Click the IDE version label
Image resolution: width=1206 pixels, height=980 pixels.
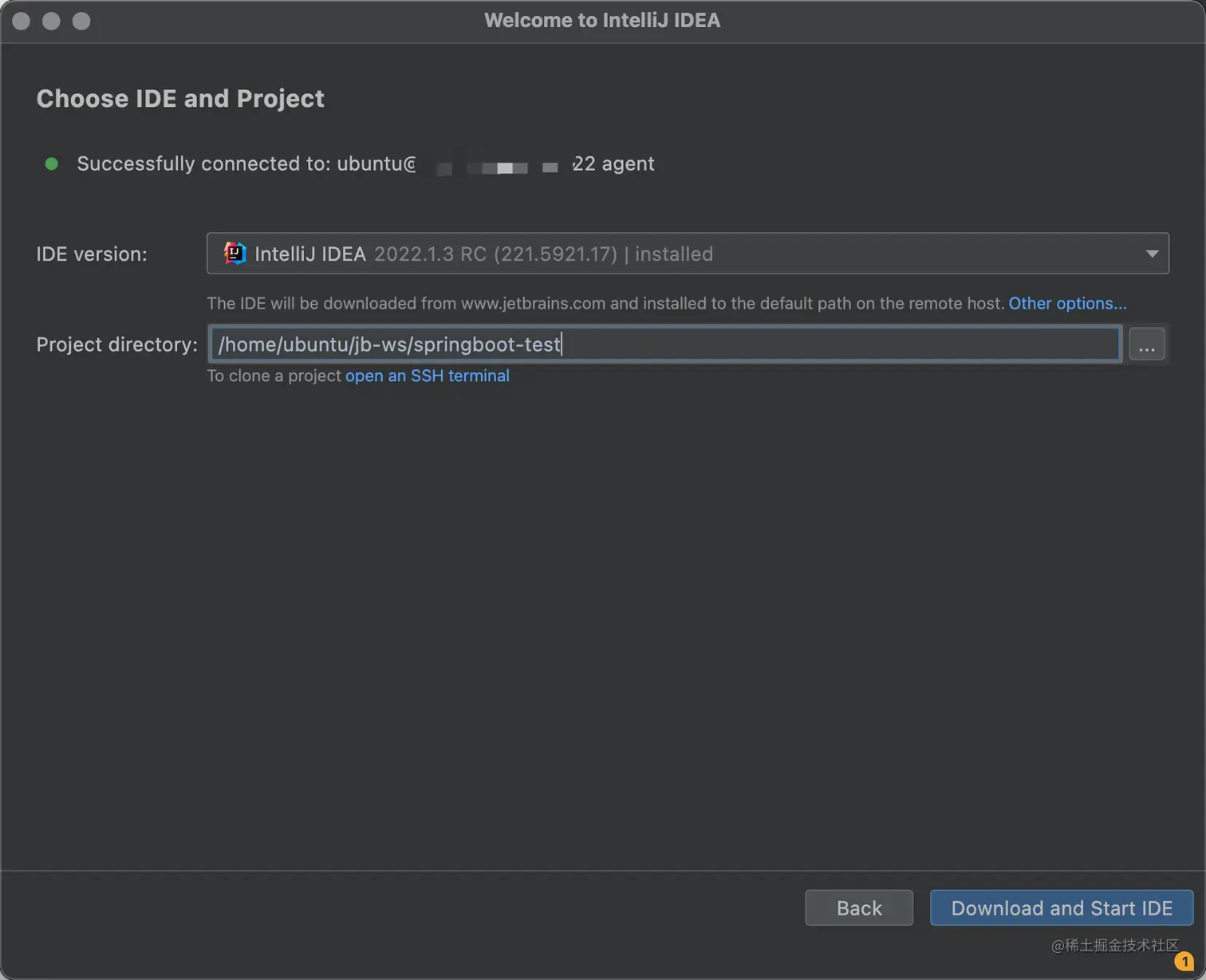point(92,254)
